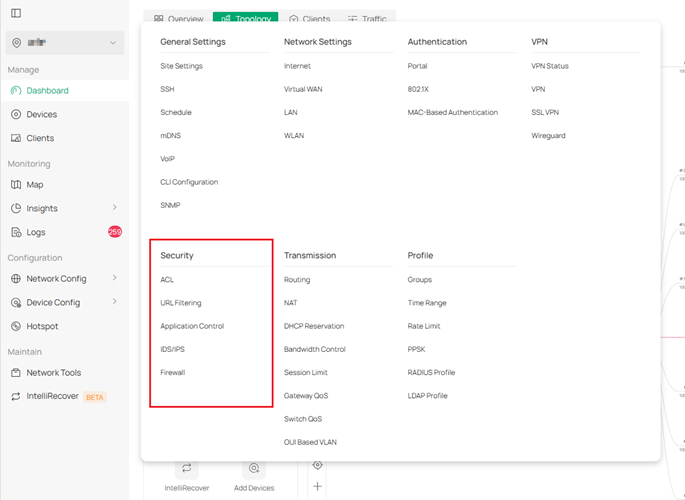This screenshot has height=500, width=685.
Task: Open DHCP Reservation
Action: (x=314, y=326)
